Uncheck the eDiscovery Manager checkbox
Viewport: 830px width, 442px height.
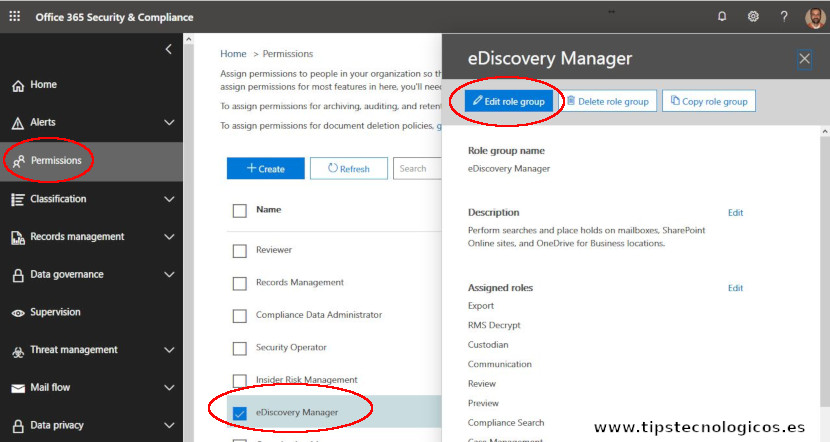coord(239,412)
